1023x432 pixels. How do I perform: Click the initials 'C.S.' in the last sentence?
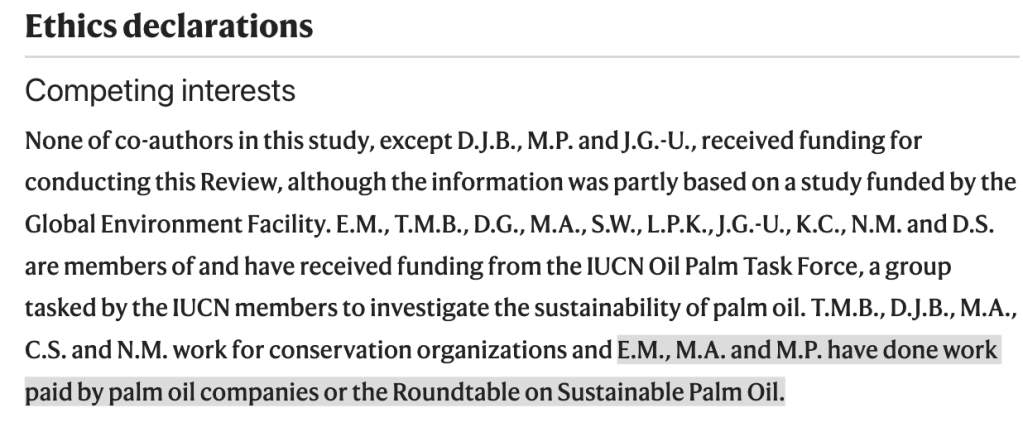[x=45, y=351]
